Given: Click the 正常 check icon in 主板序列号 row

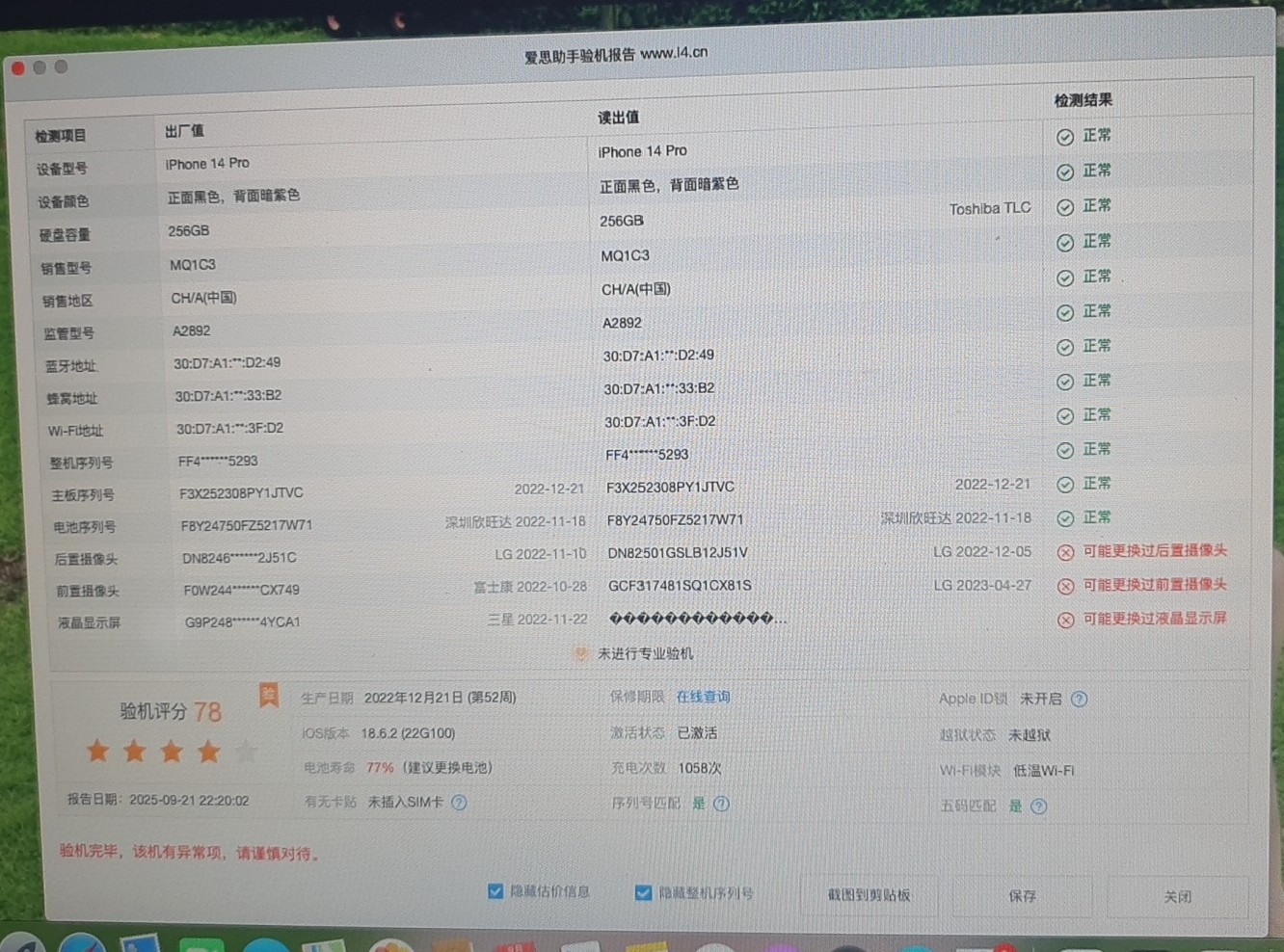Looking at the screenshot, I should 1065,485.
